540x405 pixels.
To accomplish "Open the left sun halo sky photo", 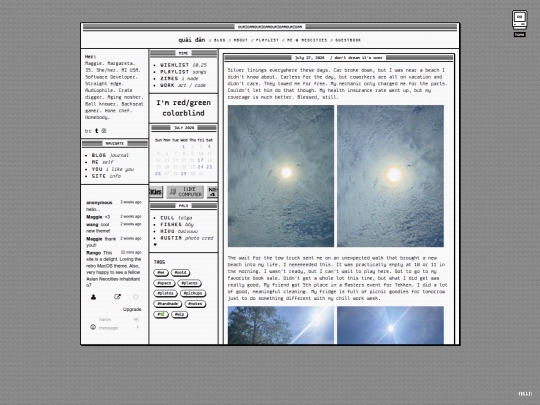I will point(281,176).
